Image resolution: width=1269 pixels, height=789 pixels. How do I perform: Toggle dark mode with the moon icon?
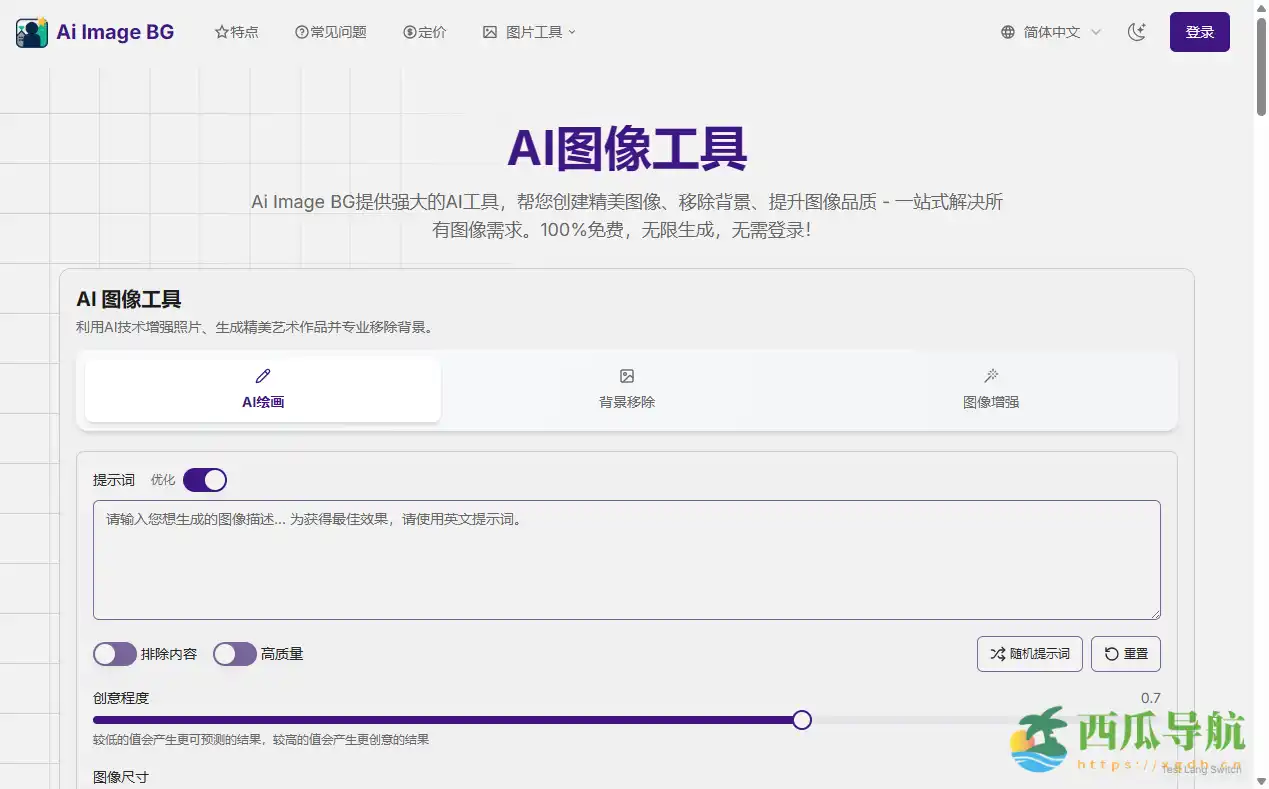click(1137, 31)
